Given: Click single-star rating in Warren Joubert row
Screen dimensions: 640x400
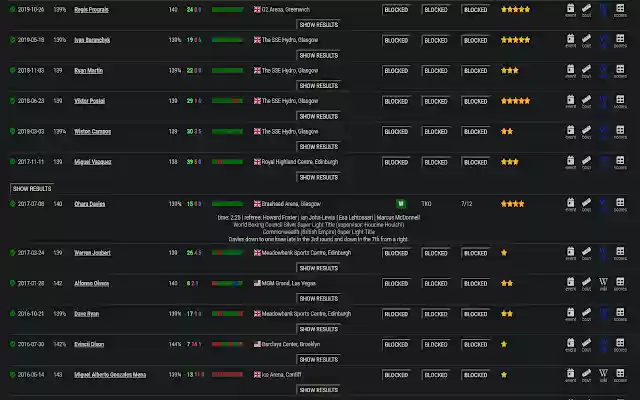Looking at the screenshot, I should pyautogui.click(x=504, y=253).
